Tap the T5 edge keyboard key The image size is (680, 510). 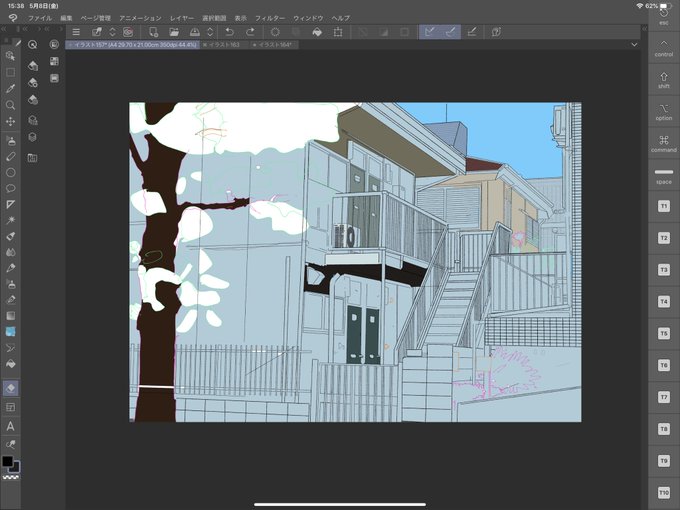click(x=664, y=333)
